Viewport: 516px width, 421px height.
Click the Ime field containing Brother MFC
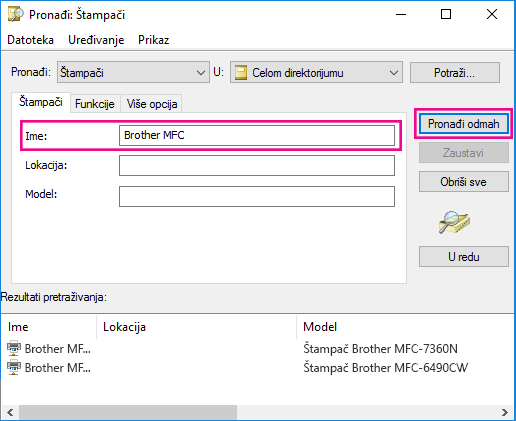pyautogui.click(x=257, y=135)
